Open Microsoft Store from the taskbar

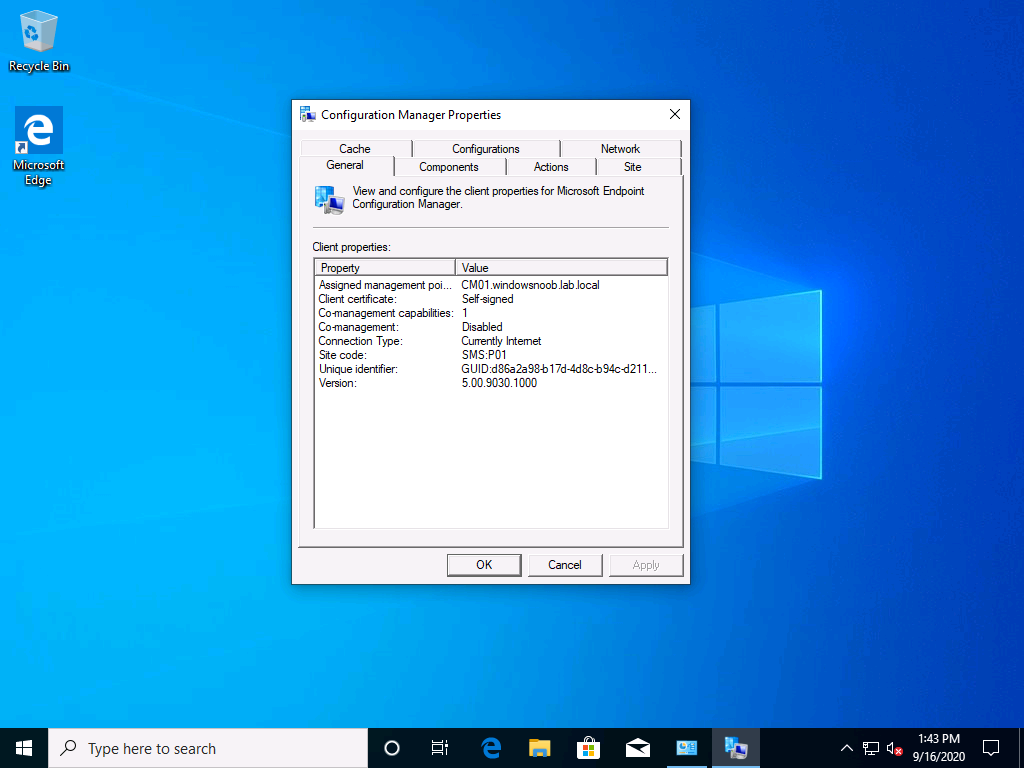tap(588, 748)
